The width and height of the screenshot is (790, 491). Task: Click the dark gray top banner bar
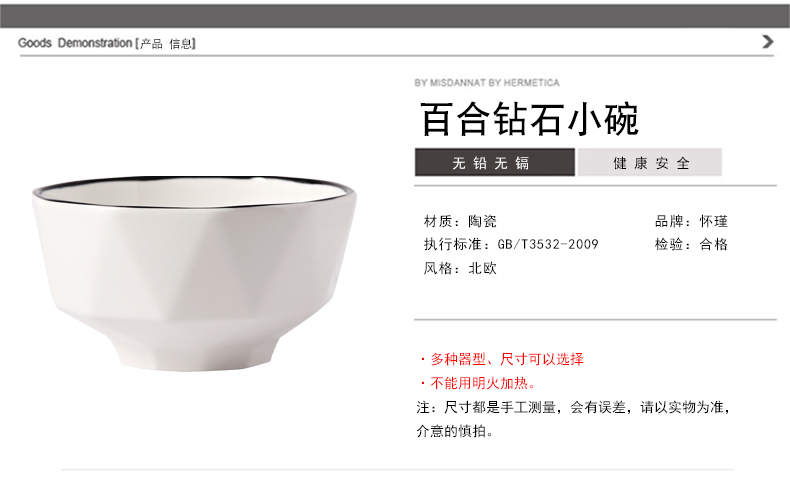point(395,16)
